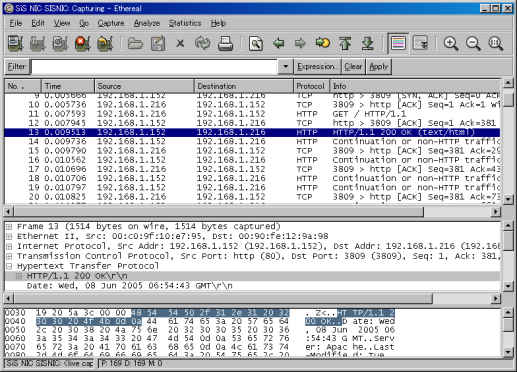Sort by the Source column header
The image size is (517, 372).
144,86
